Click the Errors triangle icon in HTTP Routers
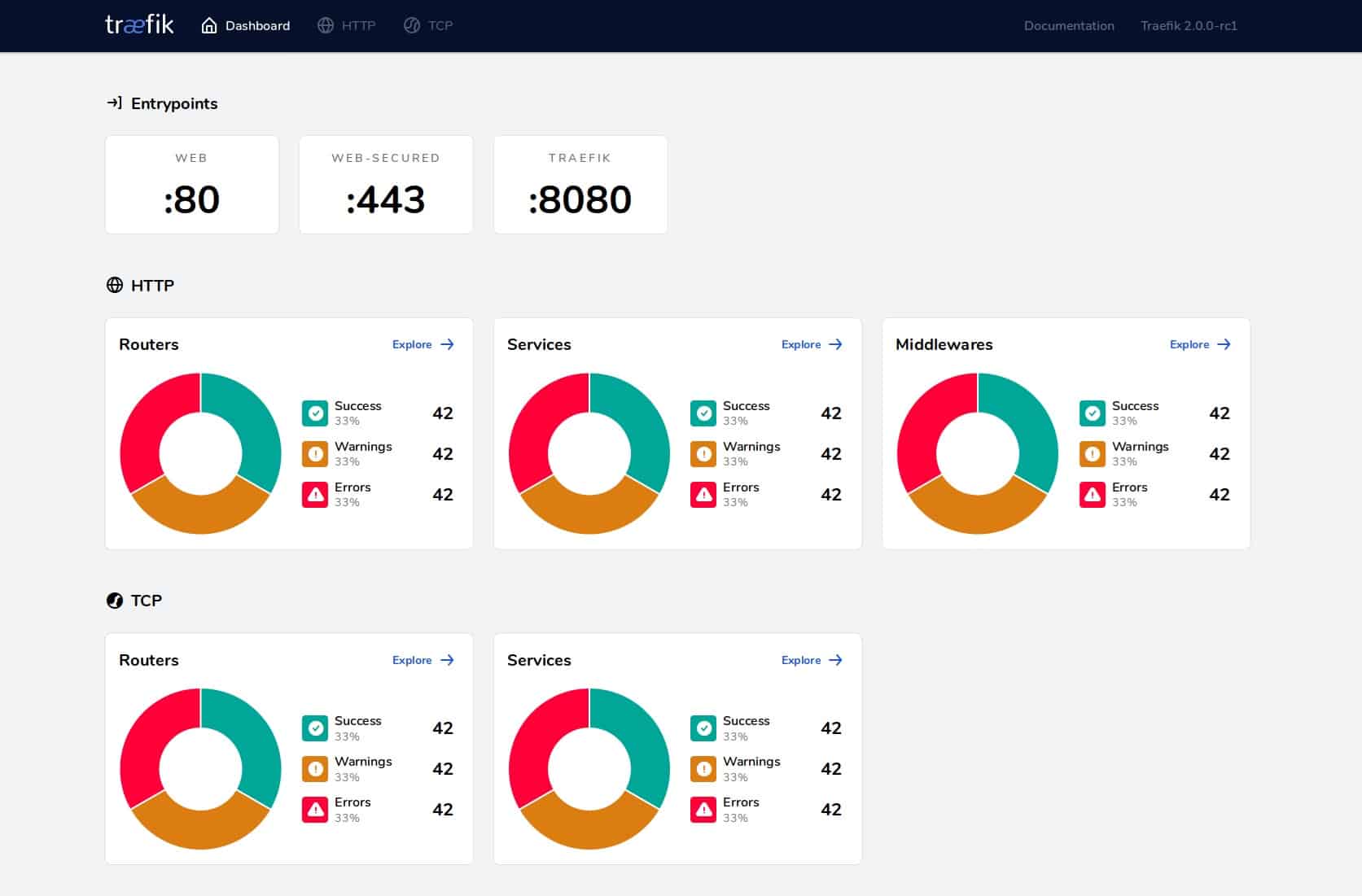 (315, 495)
